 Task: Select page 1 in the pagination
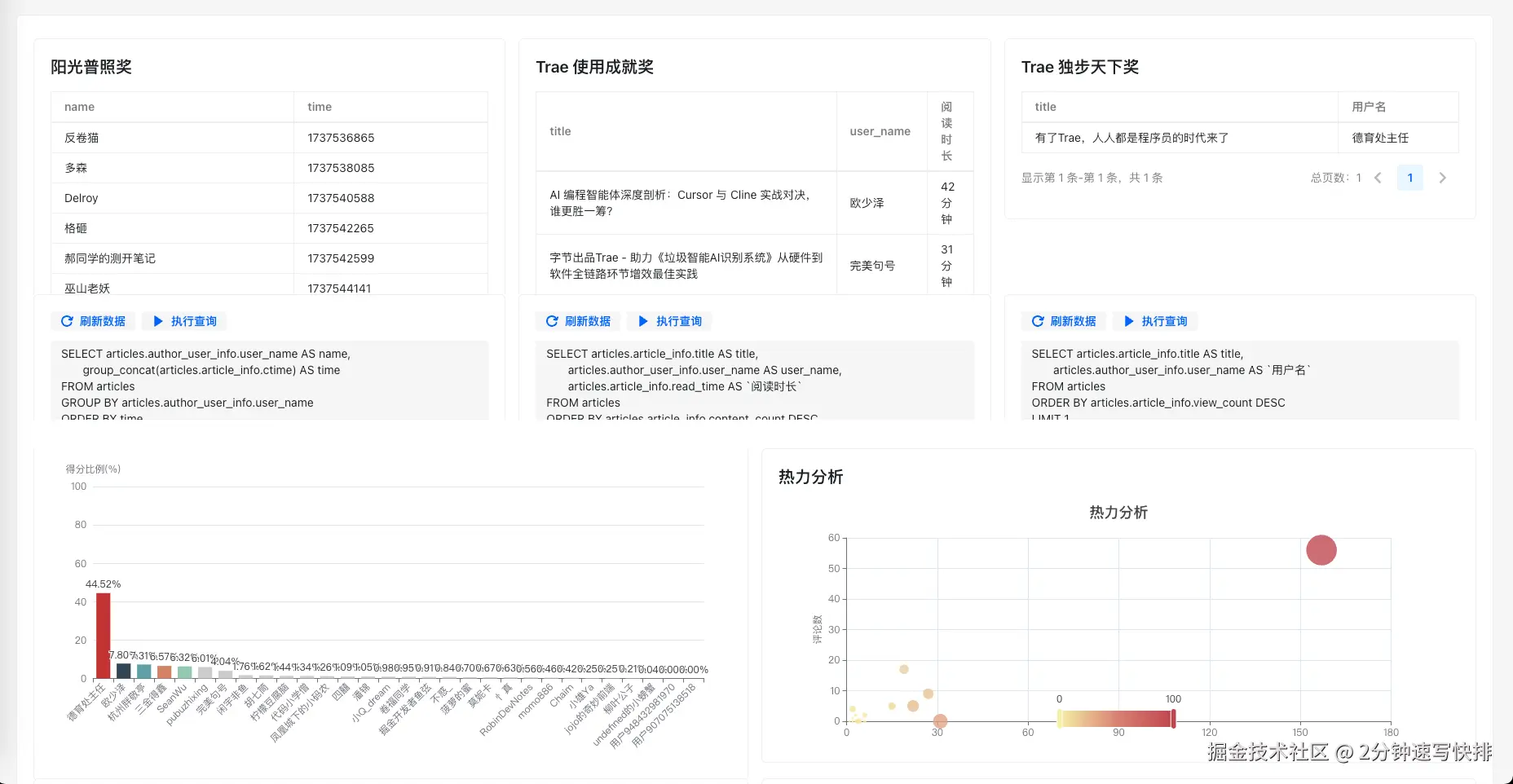click(x=1410, y=178)
